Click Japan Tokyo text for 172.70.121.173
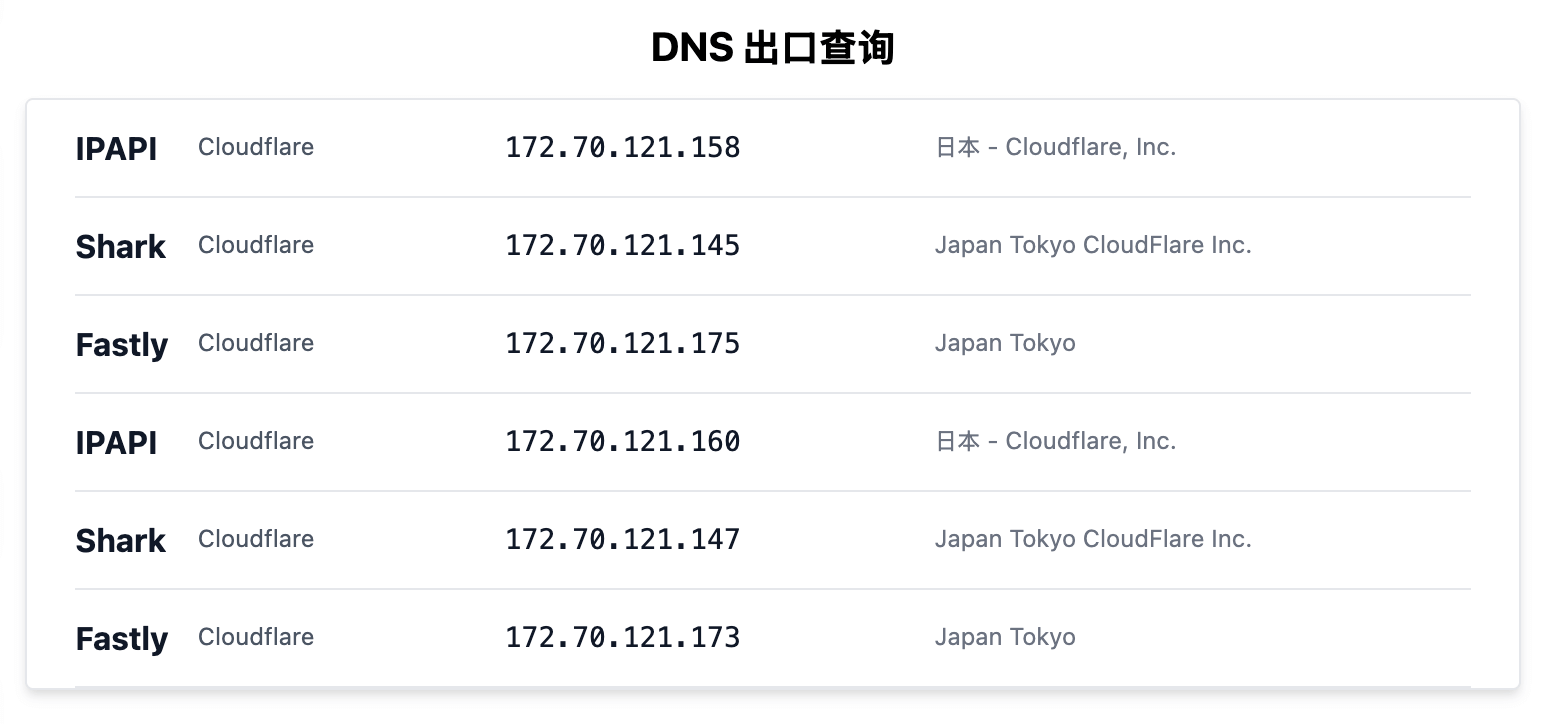 (1005, 638)
